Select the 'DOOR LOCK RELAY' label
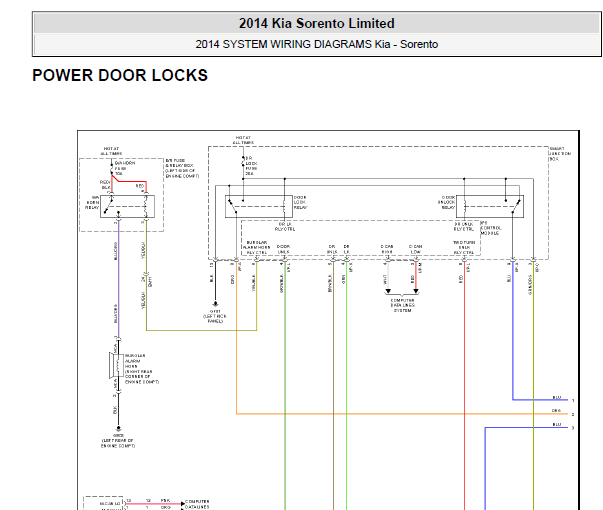 300,202
